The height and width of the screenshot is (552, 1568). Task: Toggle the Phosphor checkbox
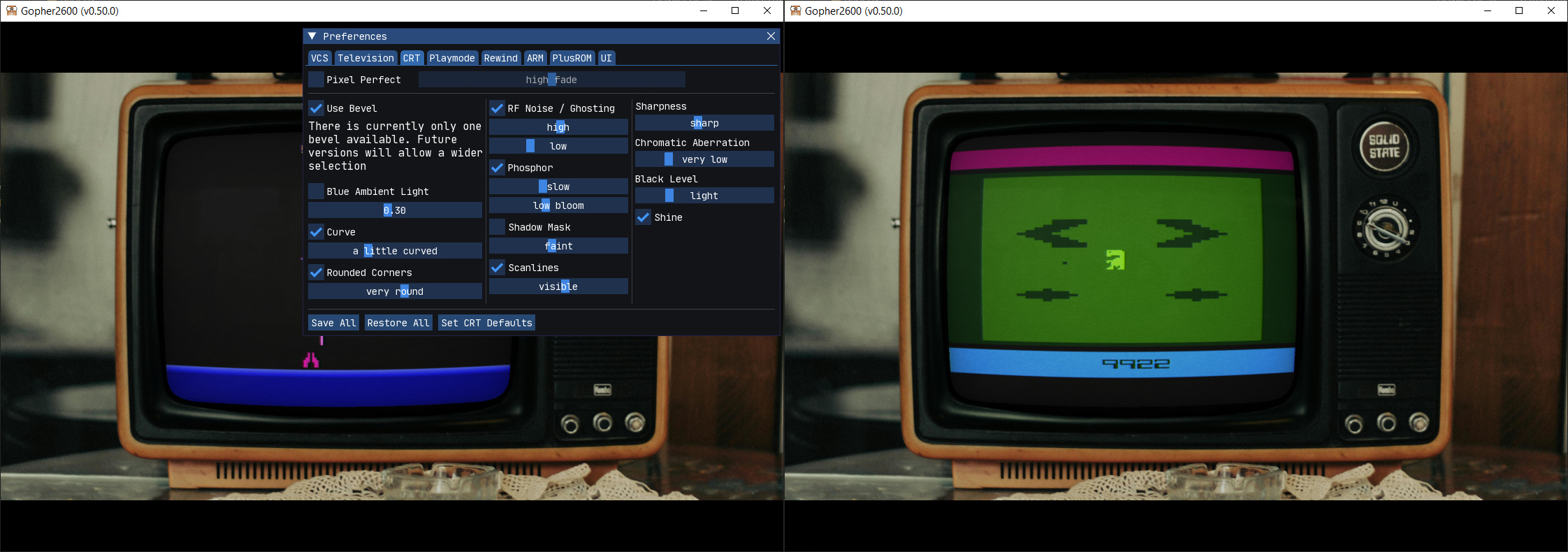[498, 168]
